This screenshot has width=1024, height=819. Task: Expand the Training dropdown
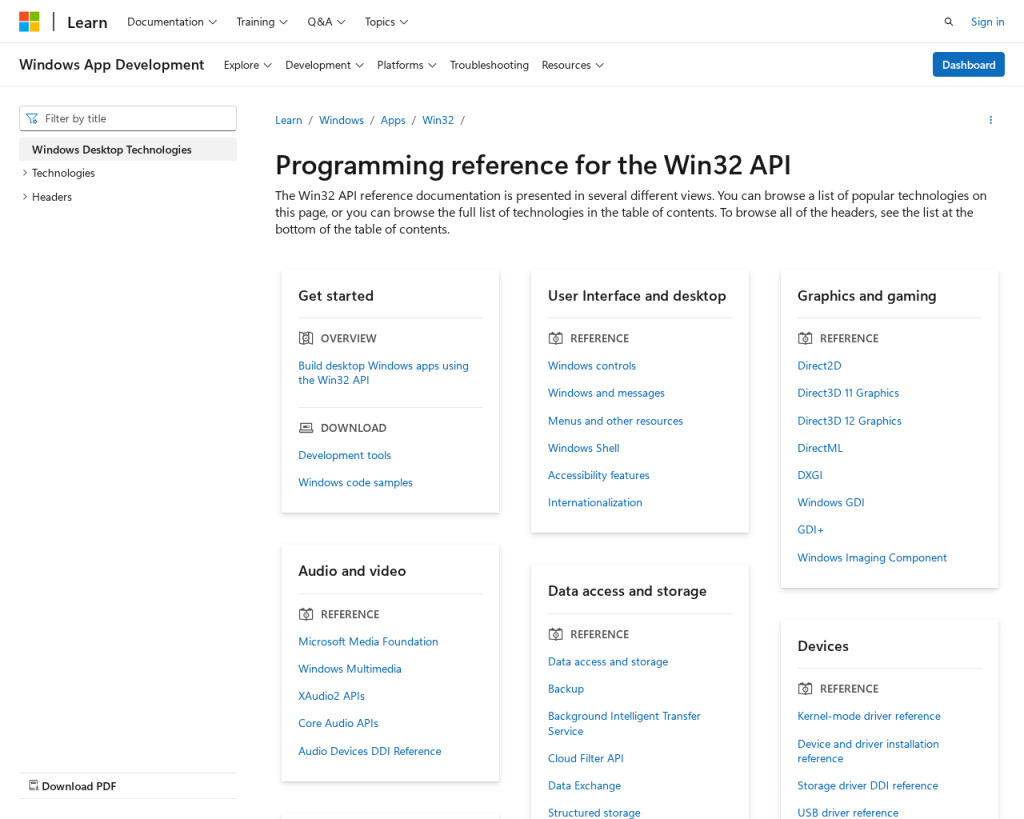click(262, 22)
